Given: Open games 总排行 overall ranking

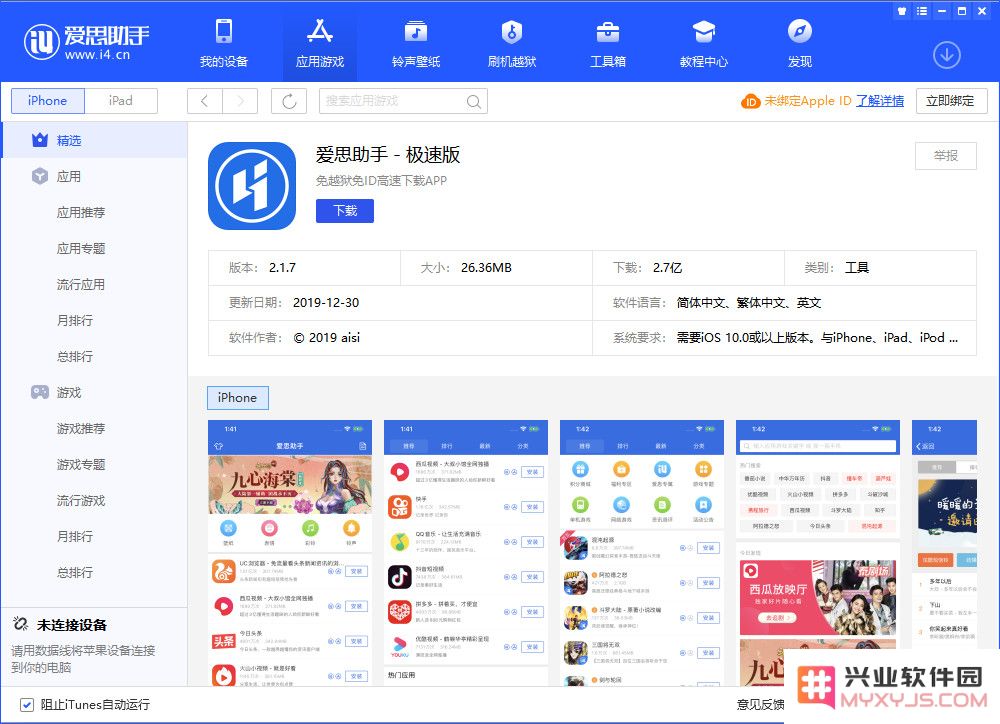Looking at the screenshot, I should (75, 573).
